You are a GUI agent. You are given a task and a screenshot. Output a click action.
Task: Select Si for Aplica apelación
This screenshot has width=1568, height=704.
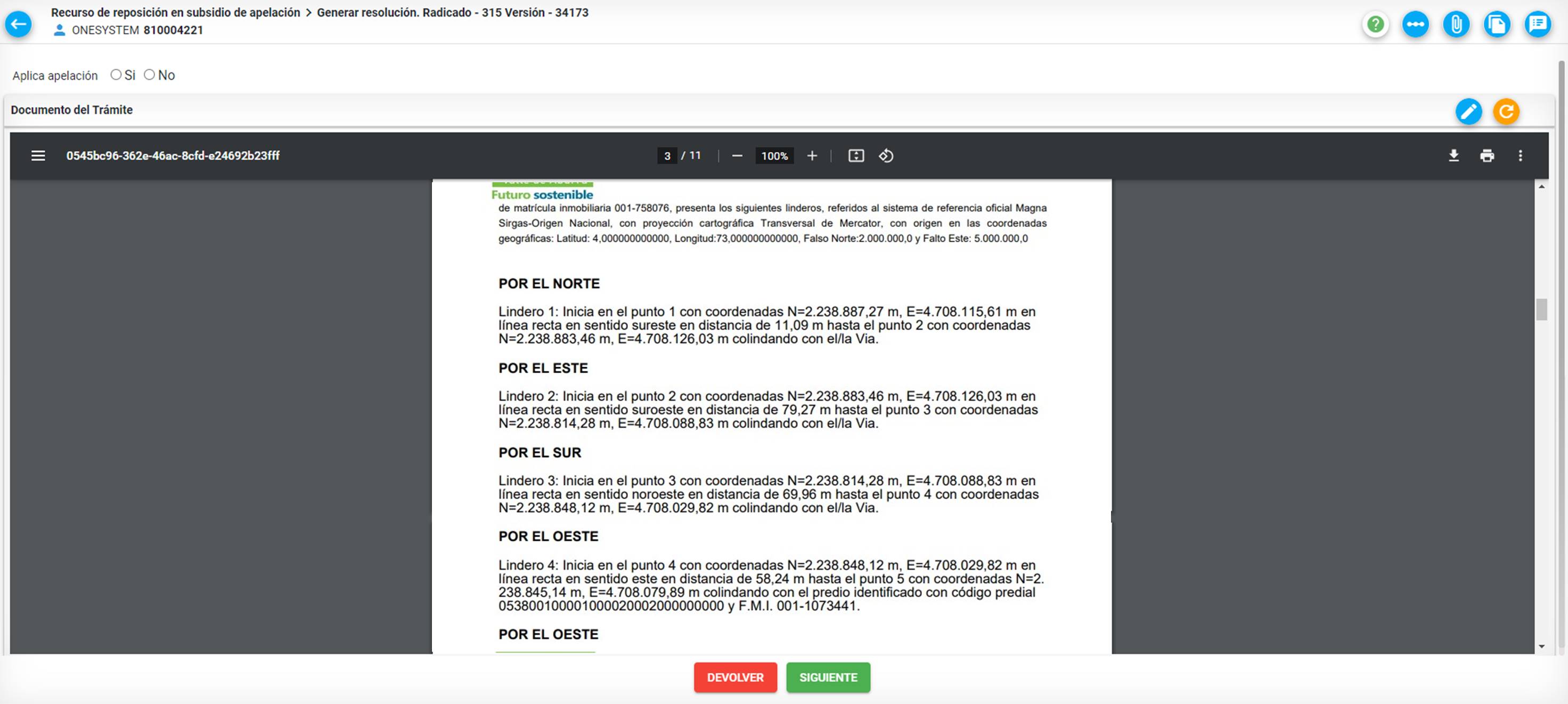click(116, 75)
